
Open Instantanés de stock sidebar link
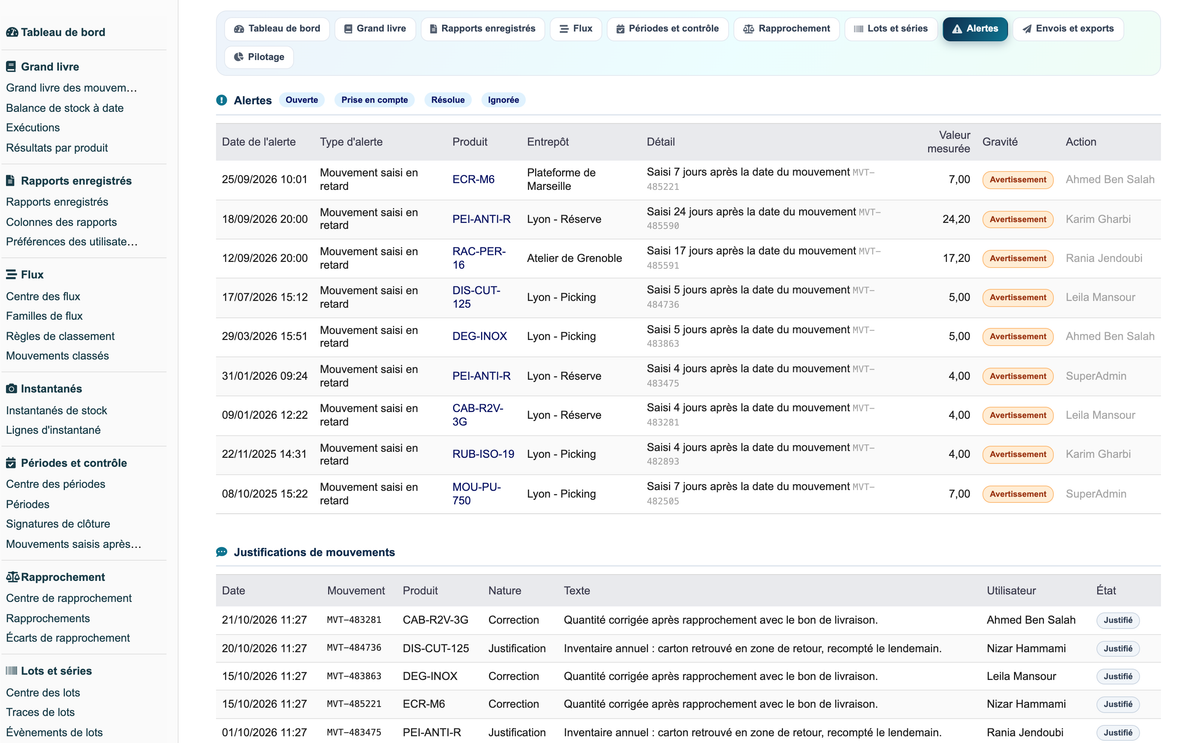[56, 410]
